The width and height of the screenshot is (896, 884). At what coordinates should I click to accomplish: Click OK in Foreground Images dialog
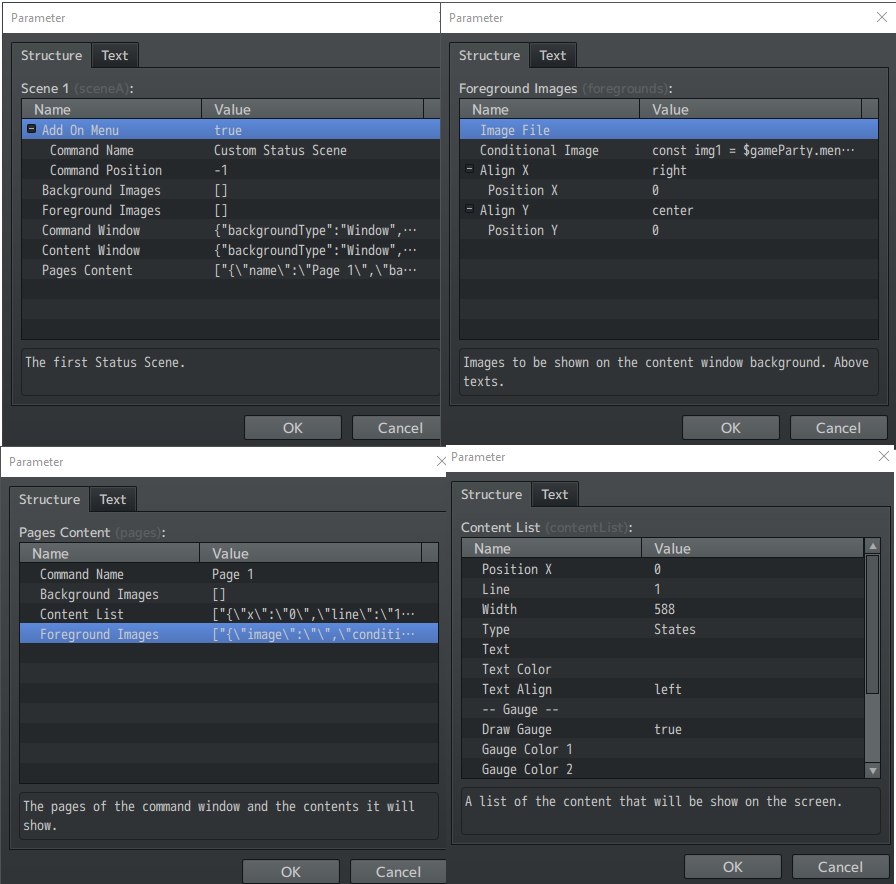pos(730,428)
